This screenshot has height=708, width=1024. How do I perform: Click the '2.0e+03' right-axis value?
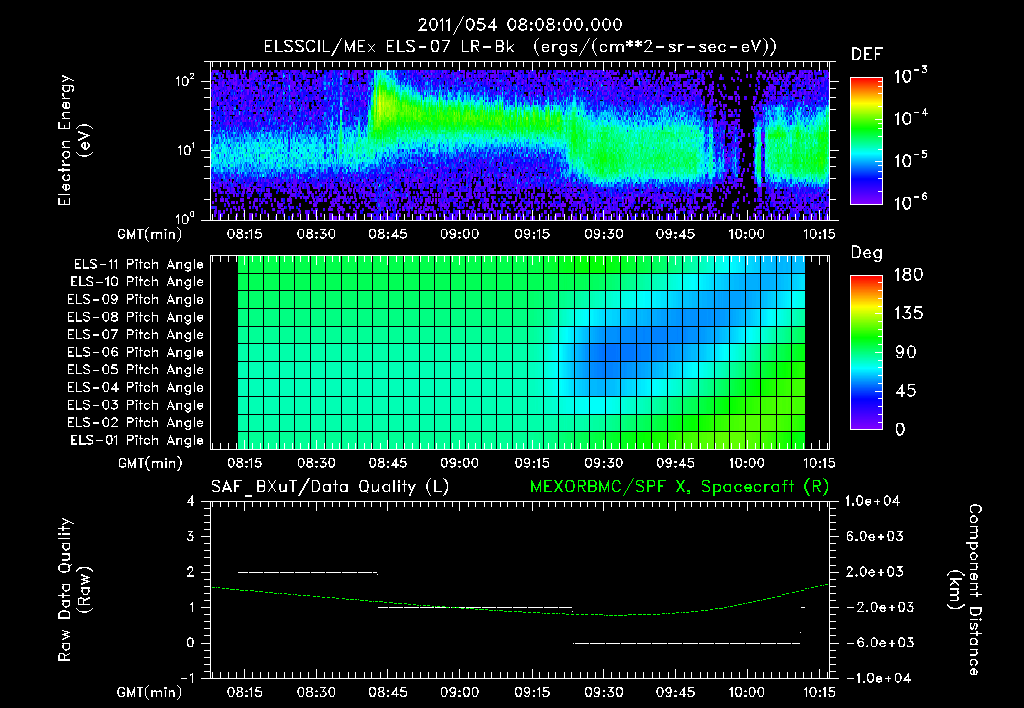point(874,572)
